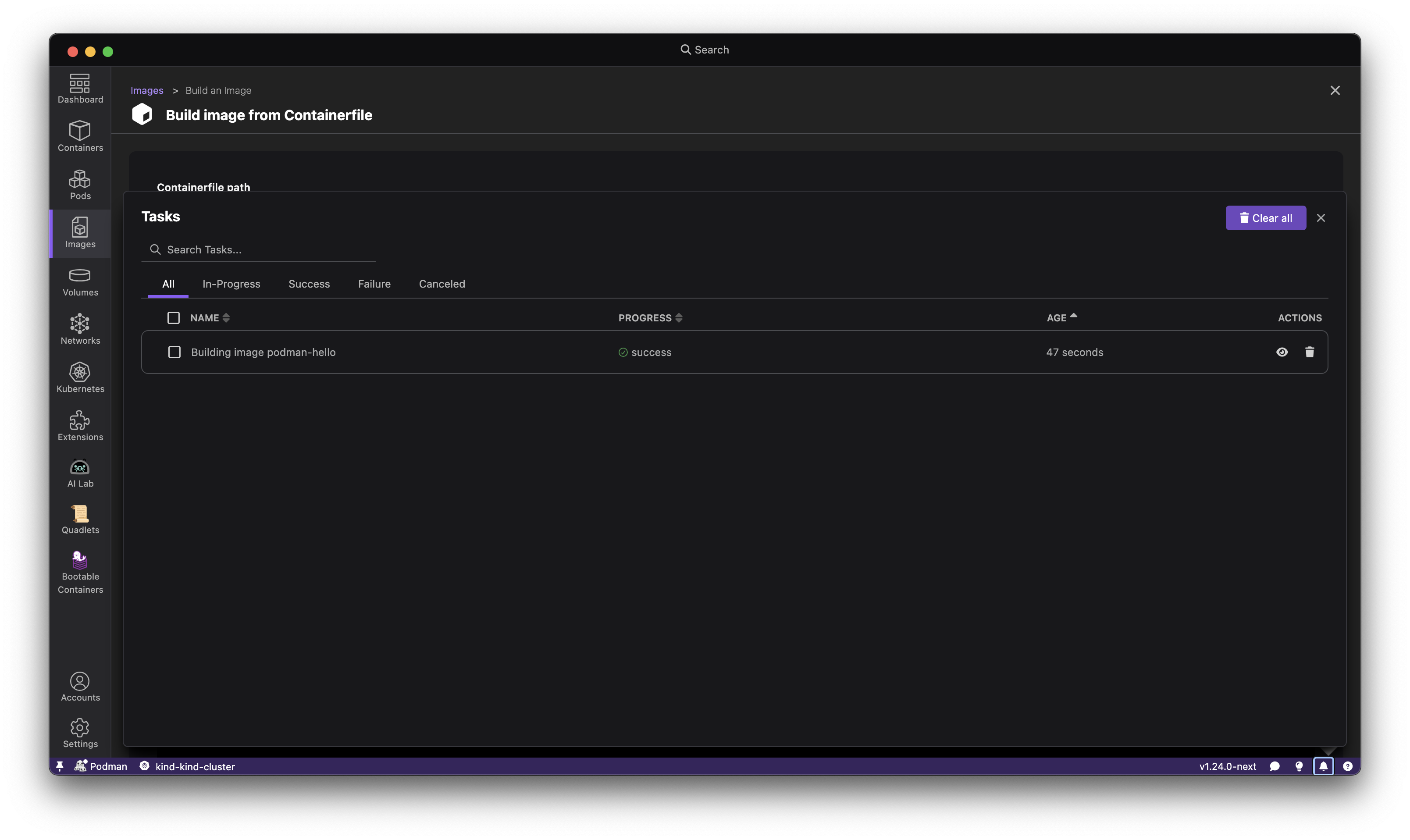
Task: Show In-Progress tasks
Action: [231, 284]
